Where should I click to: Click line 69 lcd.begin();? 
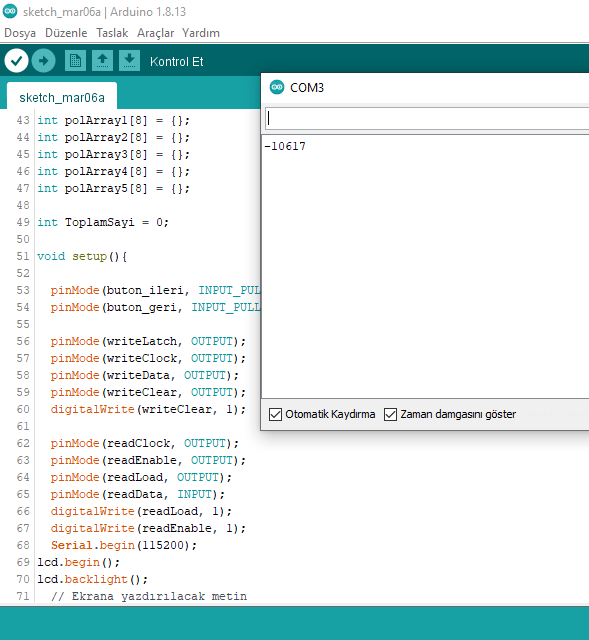click(x=79, y=562)
